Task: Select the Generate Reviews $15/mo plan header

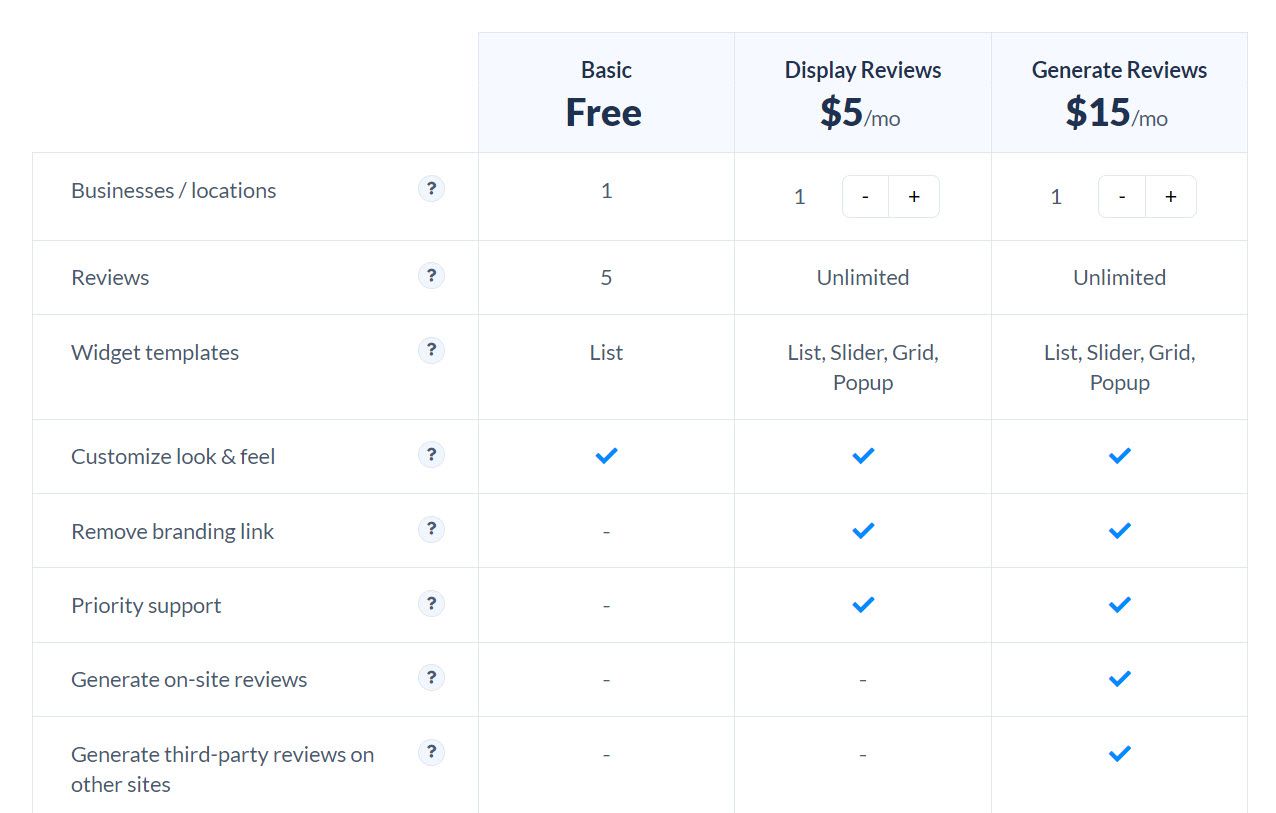Action: [1119, 93]
